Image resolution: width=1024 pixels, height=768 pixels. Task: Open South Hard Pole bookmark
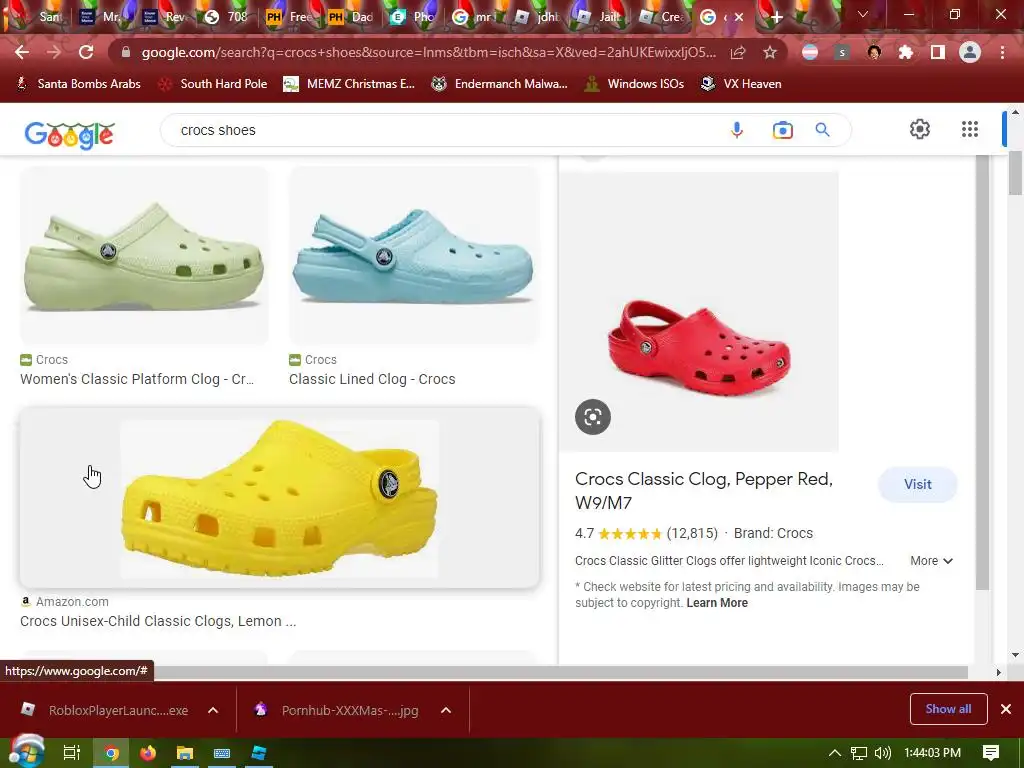(x=213, y=84)
